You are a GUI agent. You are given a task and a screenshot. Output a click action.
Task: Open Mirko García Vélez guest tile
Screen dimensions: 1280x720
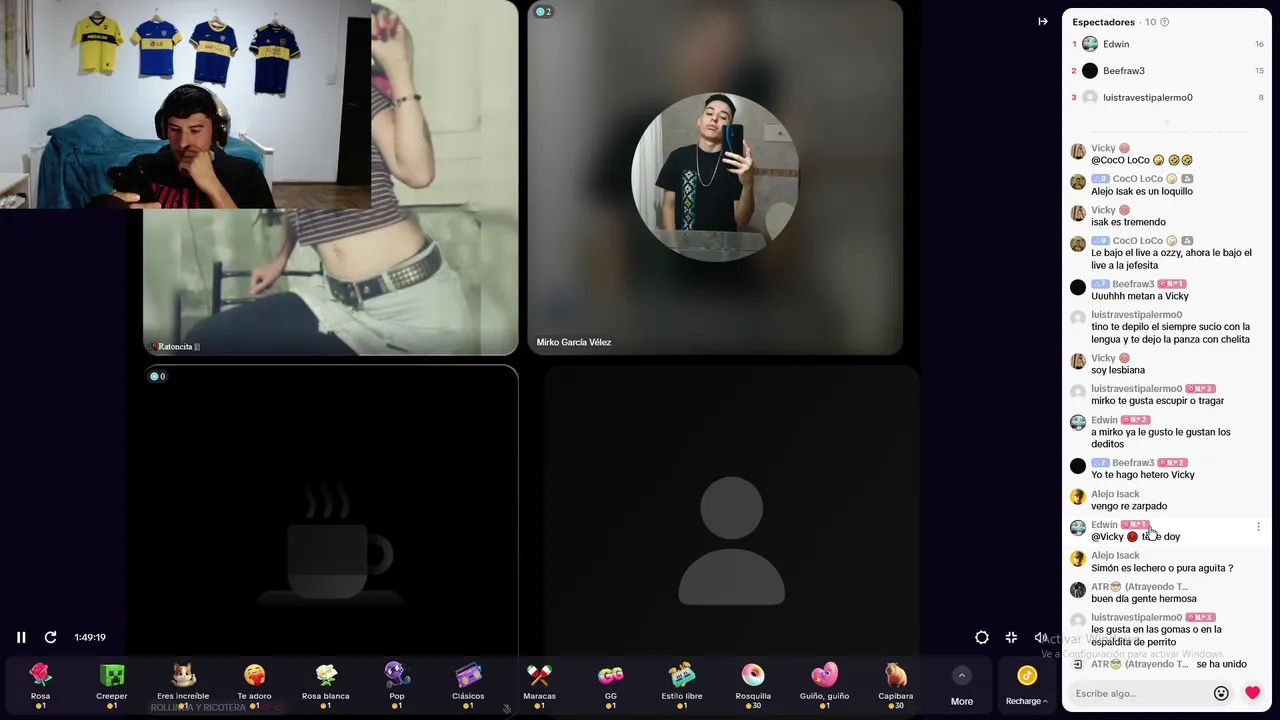click(715, 177)
